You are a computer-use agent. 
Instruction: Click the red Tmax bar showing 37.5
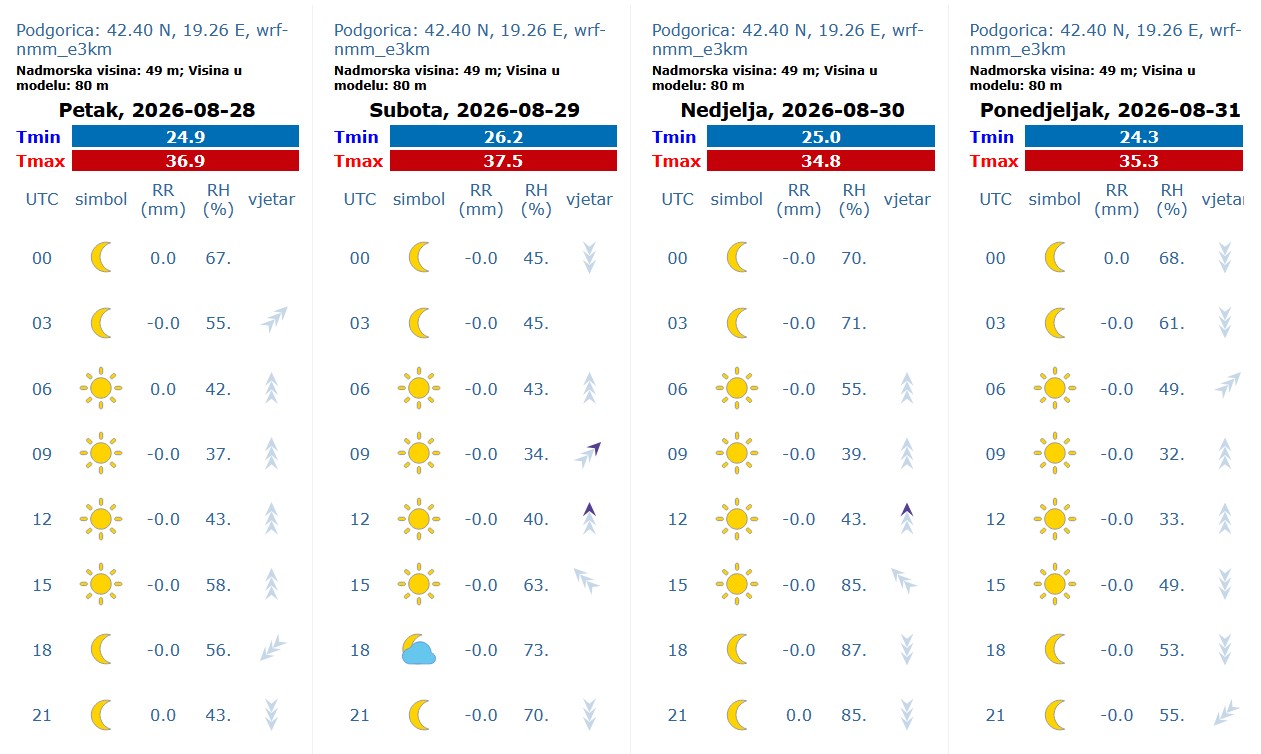click(x=503, y=161)
